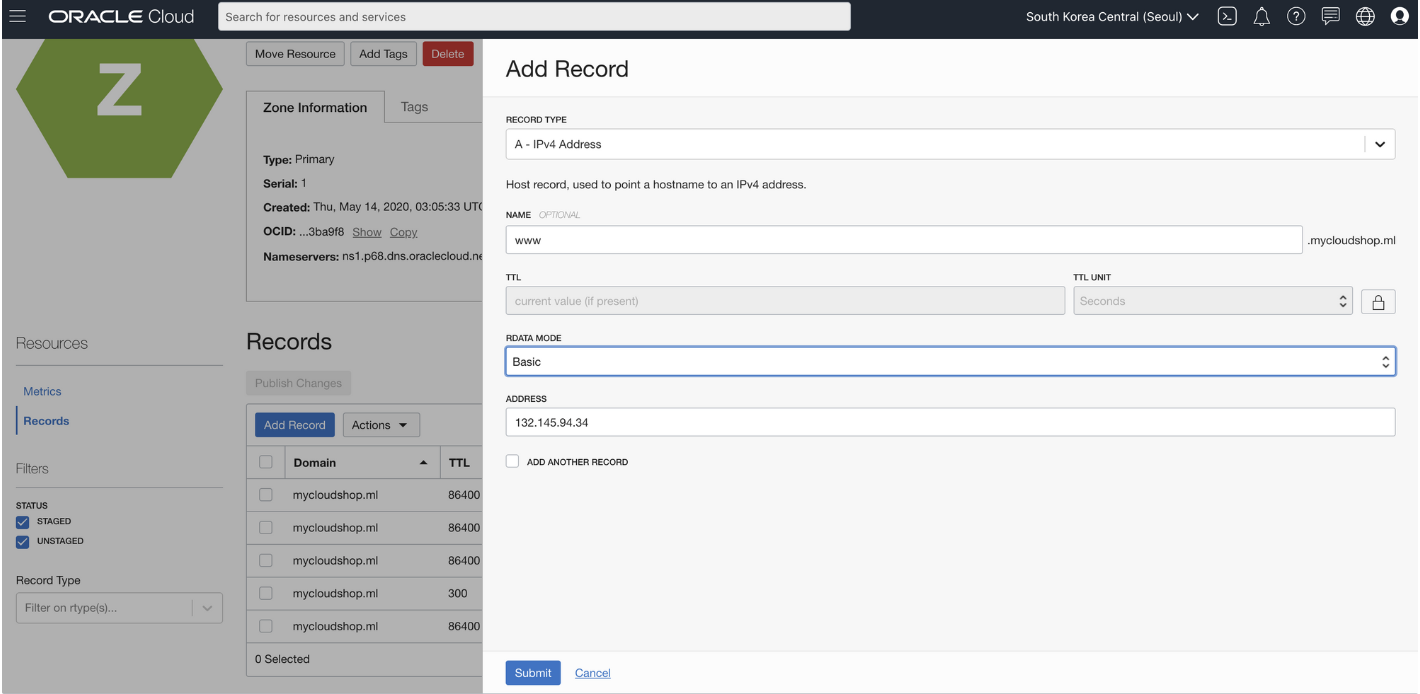Click the Add Record button
The image size is (1420, 694).
pos(295,425)
